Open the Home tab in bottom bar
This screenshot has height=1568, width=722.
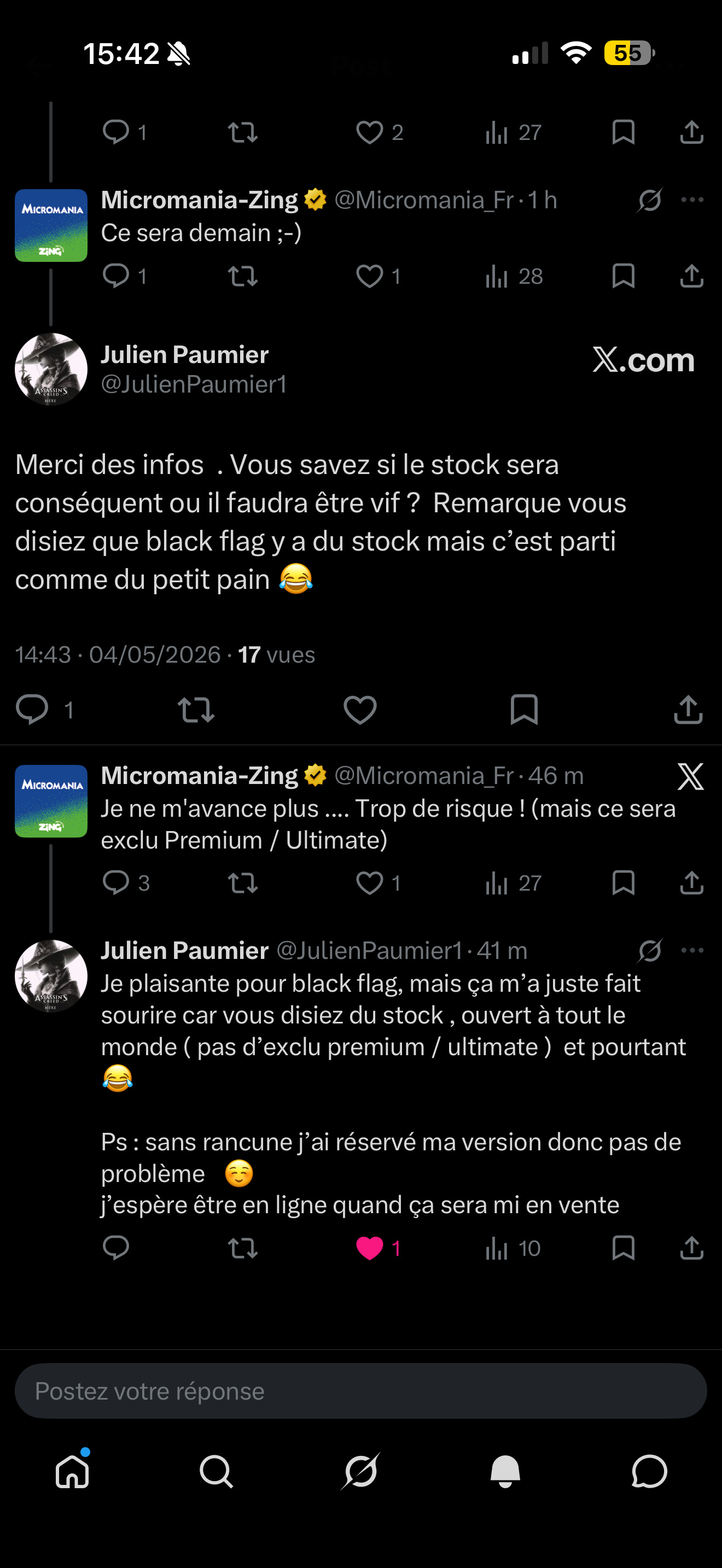[72, 1472]
